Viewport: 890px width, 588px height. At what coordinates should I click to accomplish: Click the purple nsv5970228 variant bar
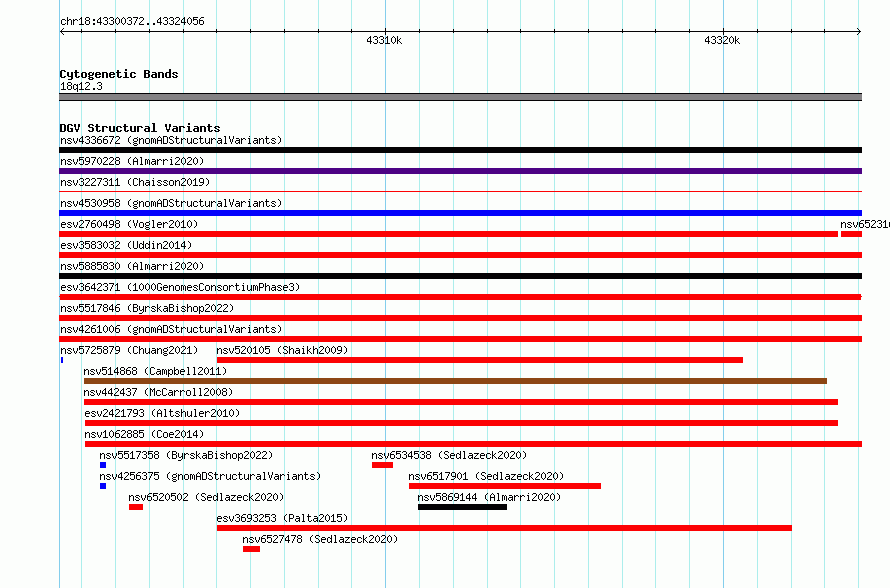(x=460, y=171)
